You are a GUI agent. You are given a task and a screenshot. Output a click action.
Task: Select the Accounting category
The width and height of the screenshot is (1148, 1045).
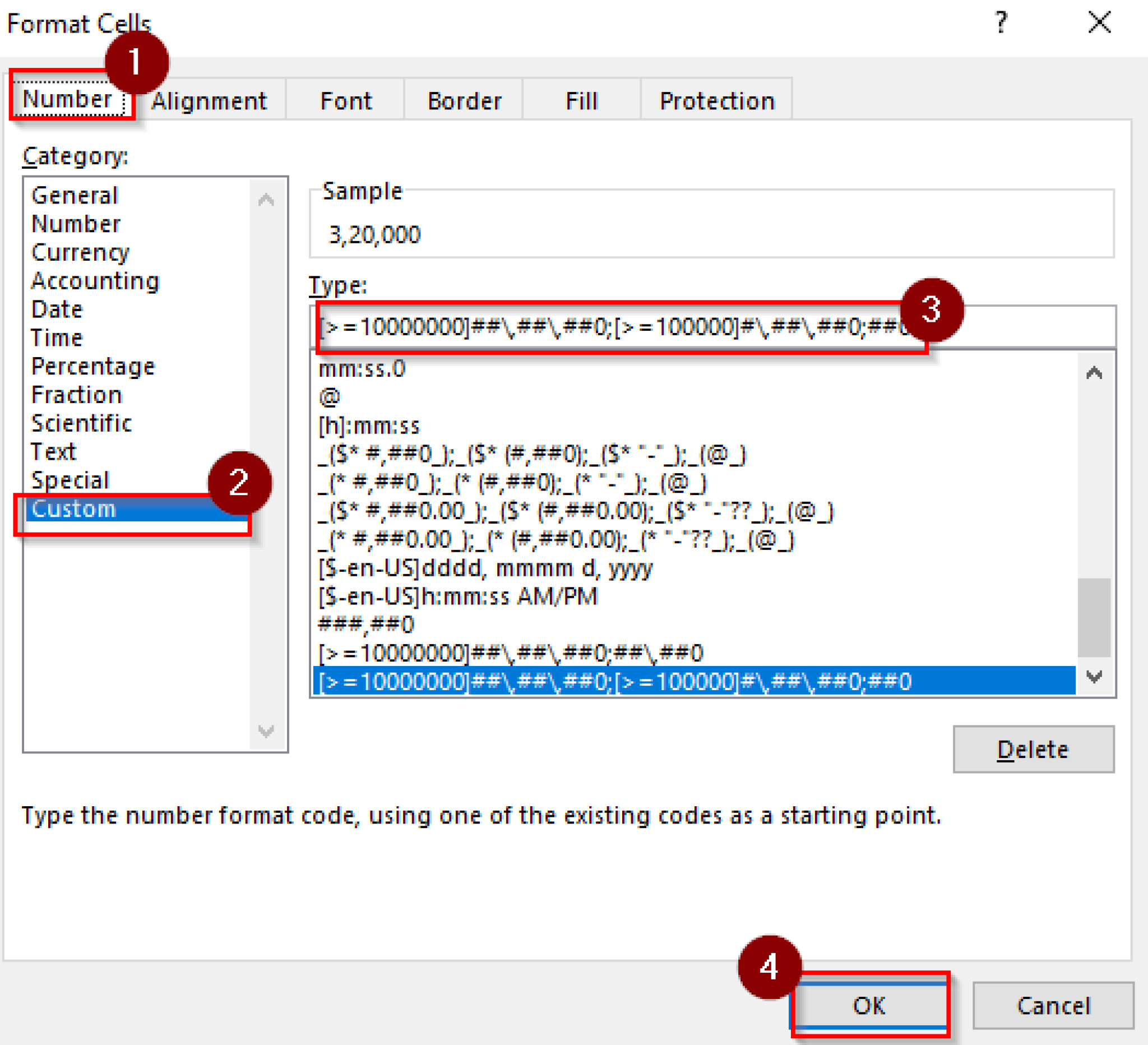(x=95, y=281)
